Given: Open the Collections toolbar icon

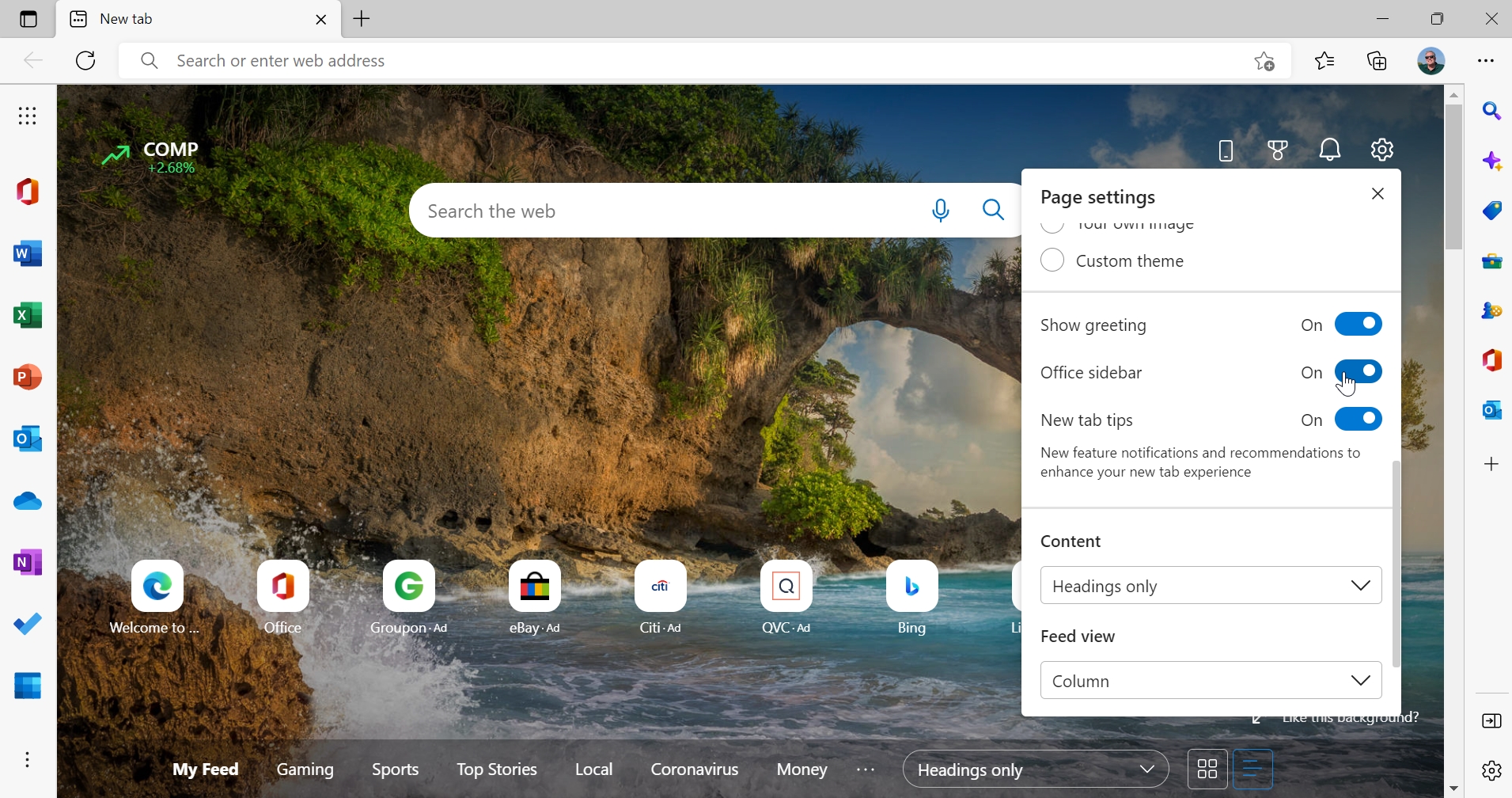Looking at the screenshot, I should click(x=1378, y=61).
